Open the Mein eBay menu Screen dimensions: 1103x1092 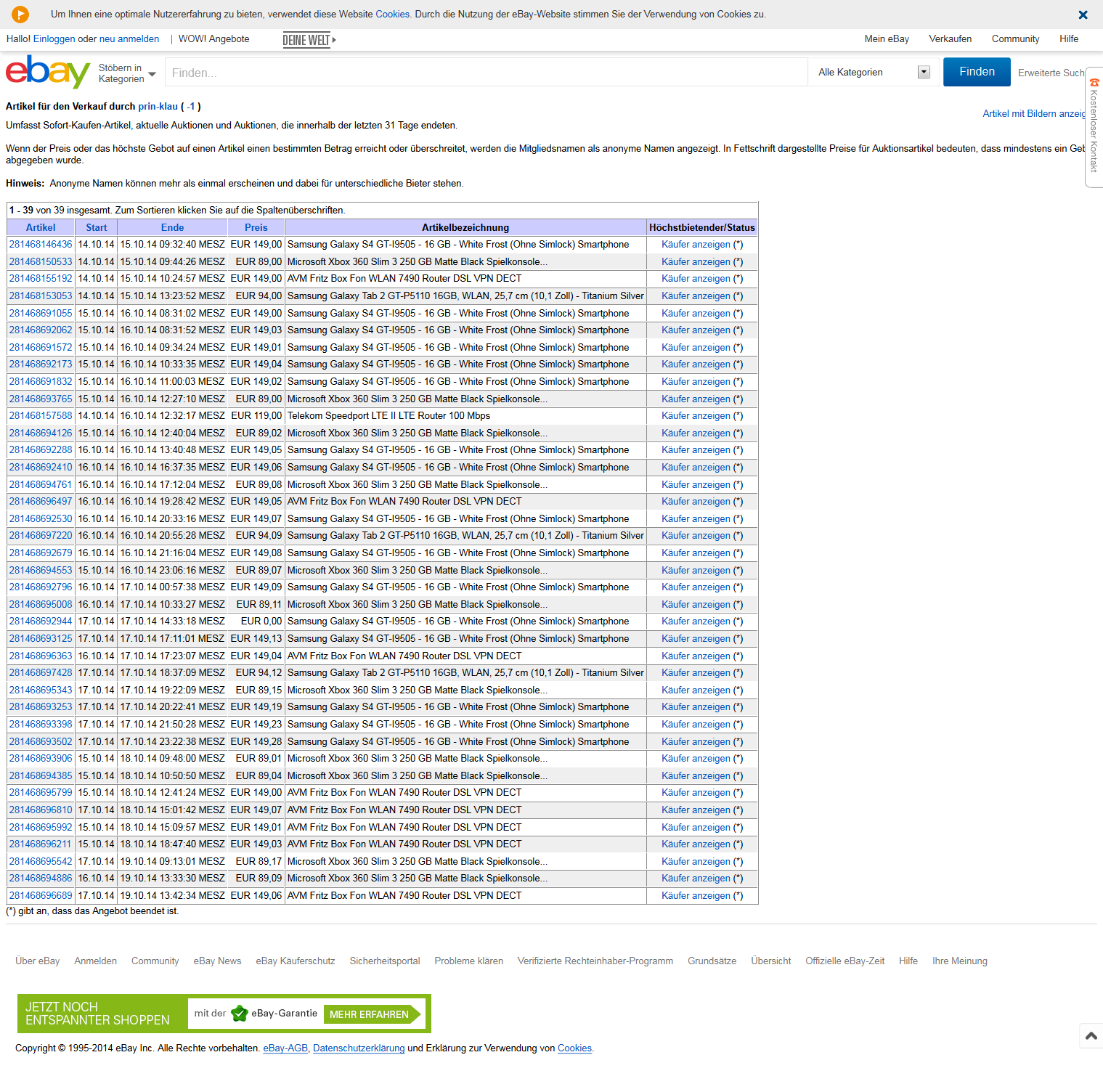[887, 39]
